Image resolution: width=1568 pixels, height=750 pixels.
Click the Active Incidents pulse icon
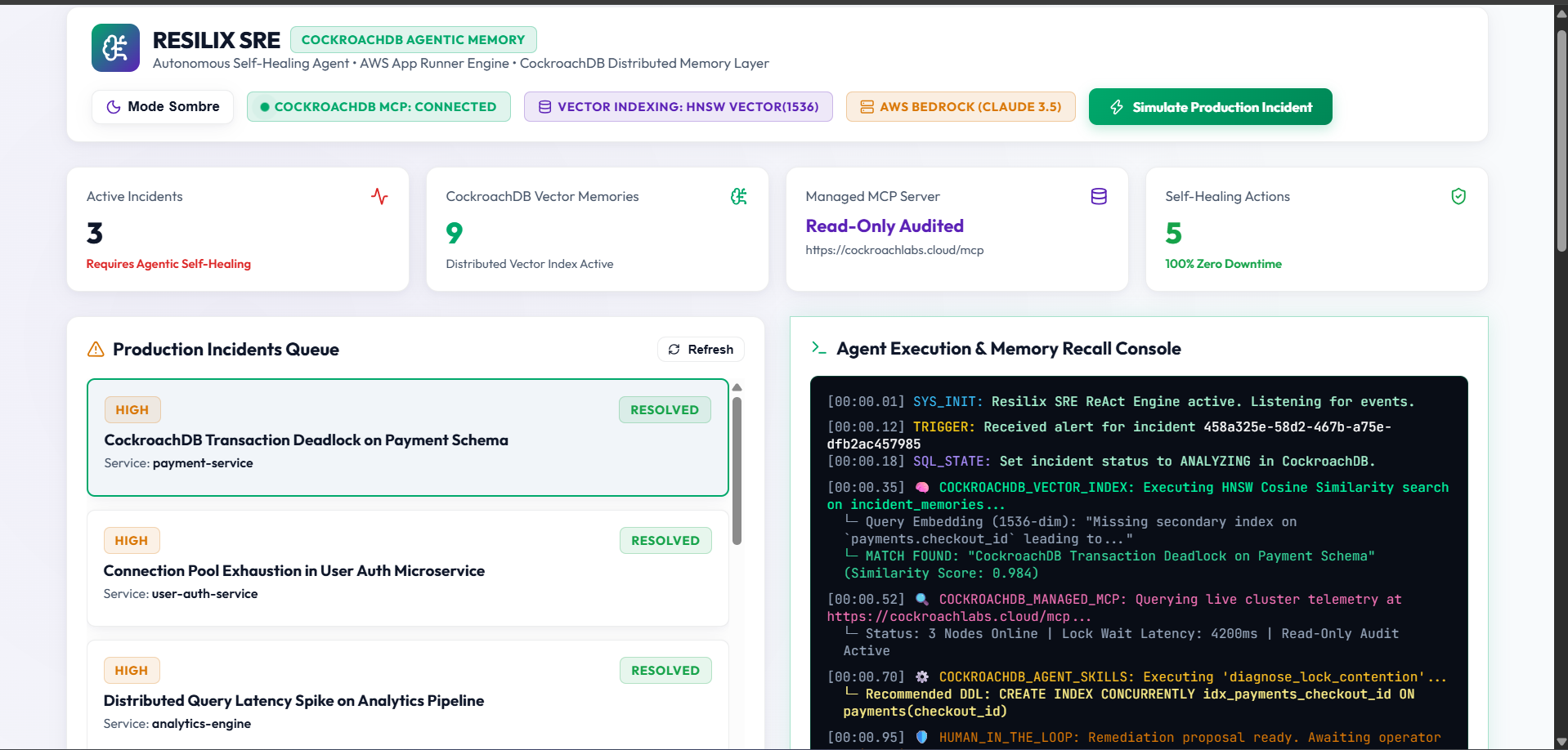coord(379,196)
